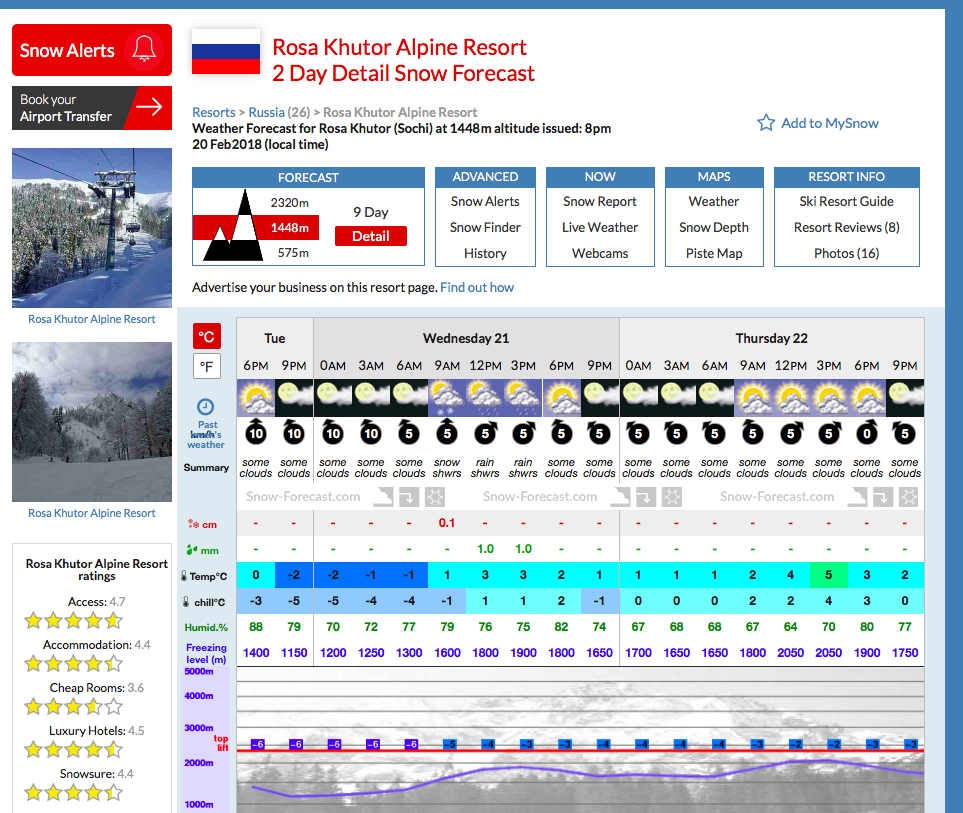The width and height of the screenshot is (963, 813).
Task: Open Snow Report under Now
Action: 599,201
